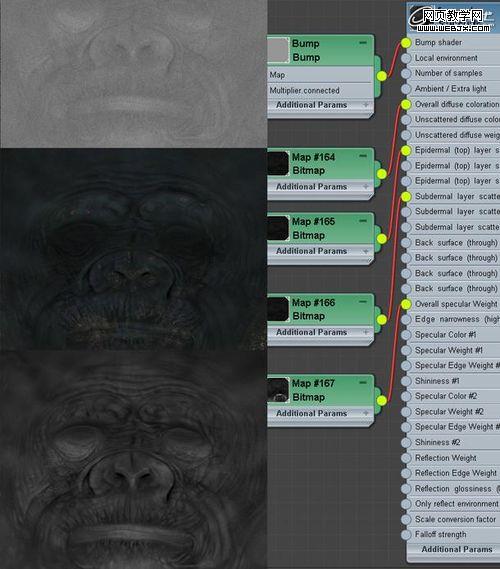
Task: Click the Ambient / Extra light socket
Action: (x=406, y=89)
